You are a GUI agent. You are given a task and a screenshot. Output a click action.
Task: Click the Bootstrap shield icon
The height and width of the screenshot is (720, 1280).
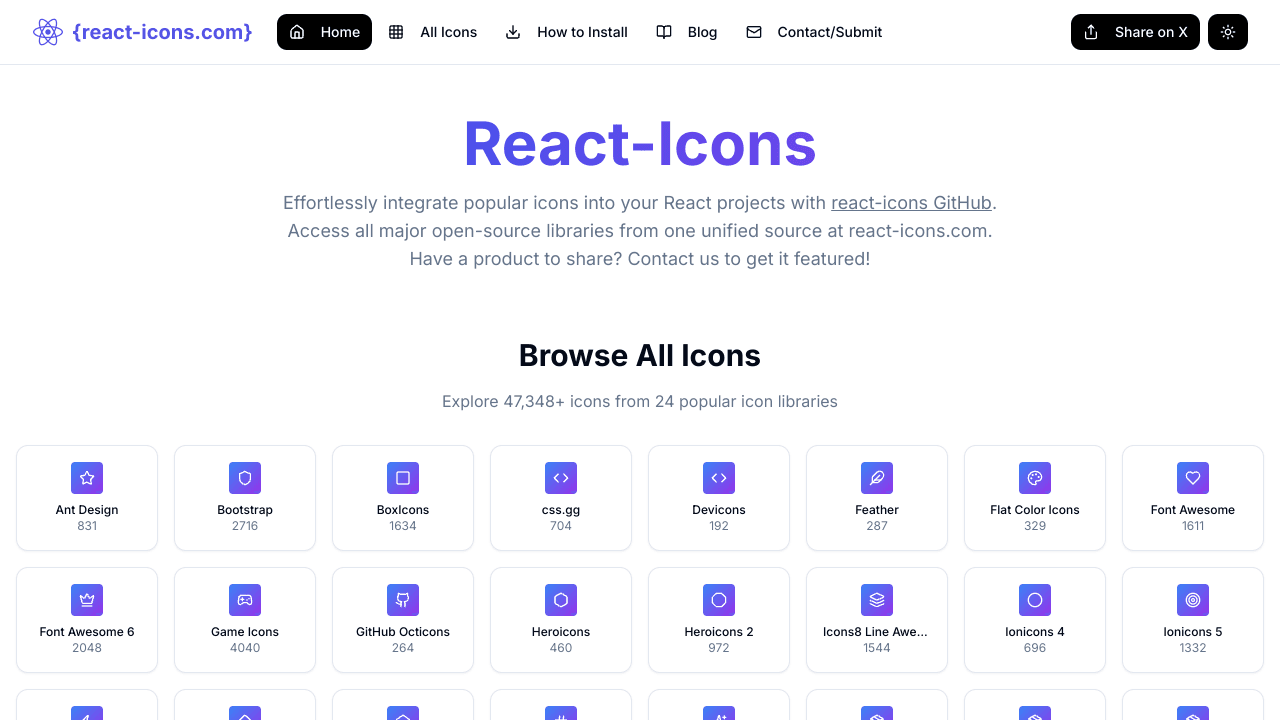coord(245,478)
